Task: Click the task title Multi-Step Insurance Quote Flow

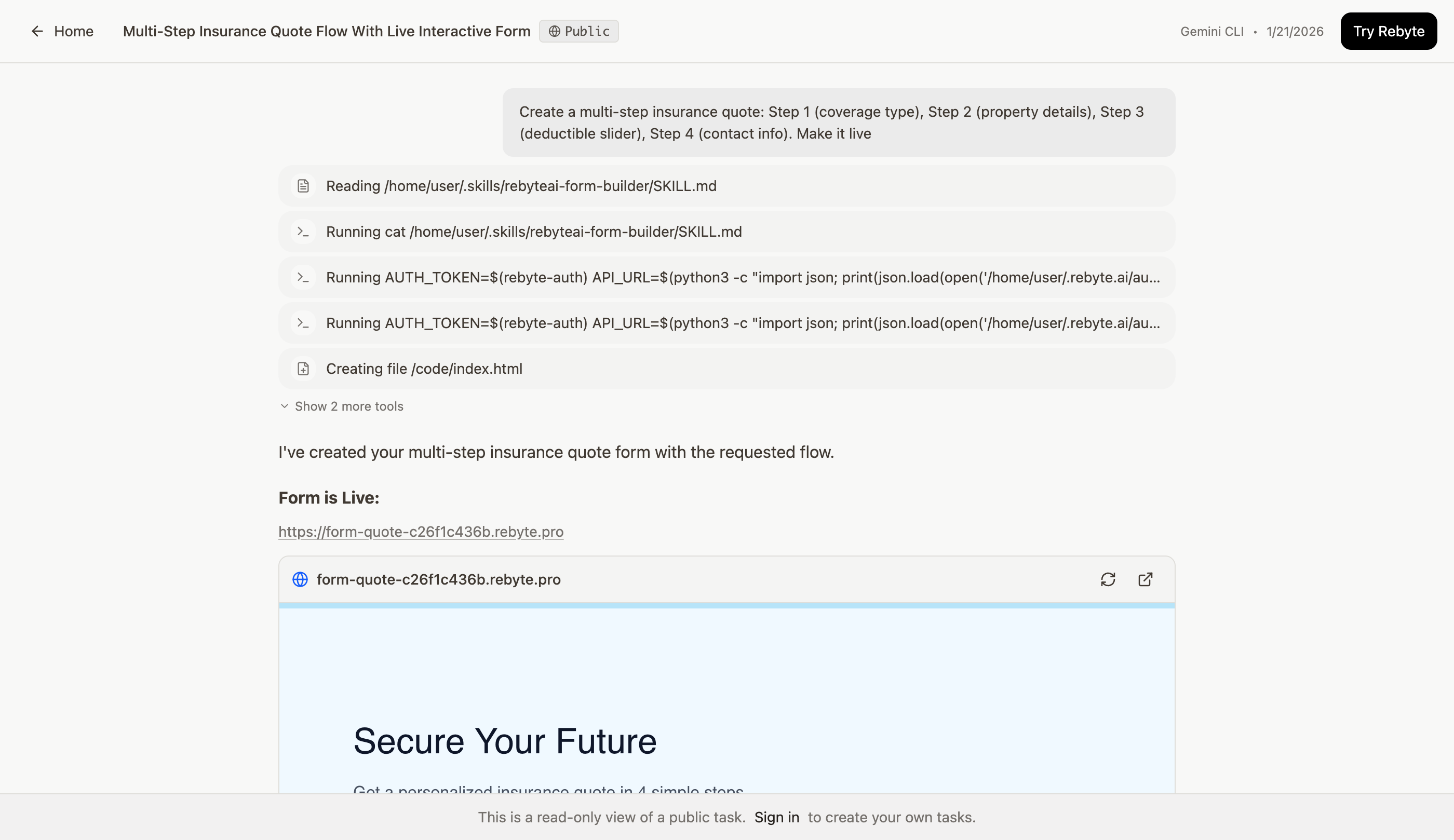Action: (326, 31)
